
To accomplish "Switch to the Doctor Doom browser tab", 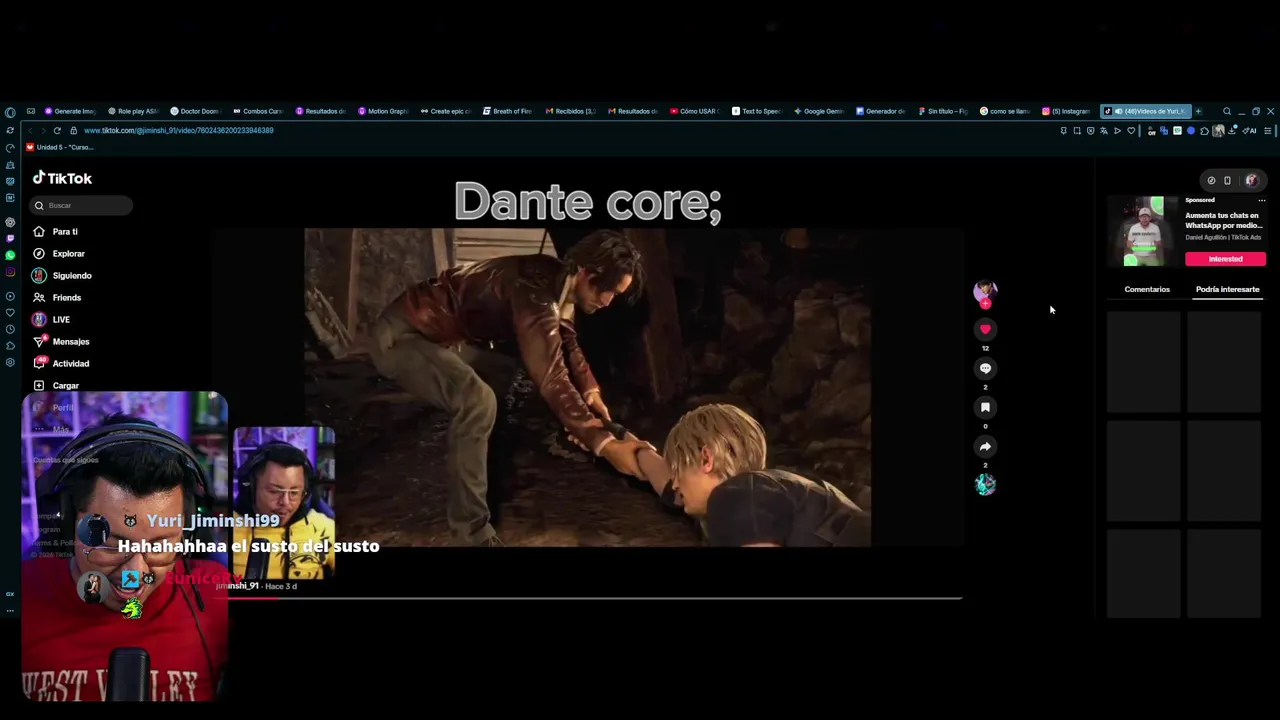I will click(195, 111).
